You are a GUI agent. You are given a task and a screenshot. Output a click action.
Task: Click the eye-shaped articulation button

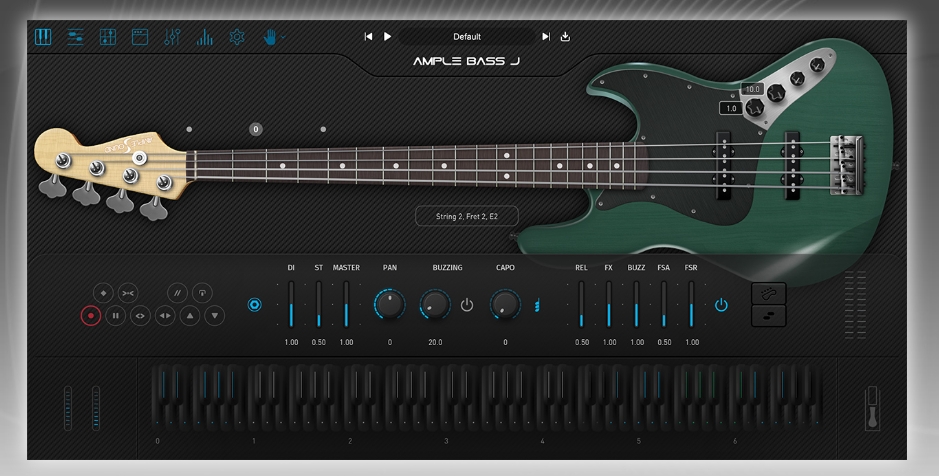(140, 316)
